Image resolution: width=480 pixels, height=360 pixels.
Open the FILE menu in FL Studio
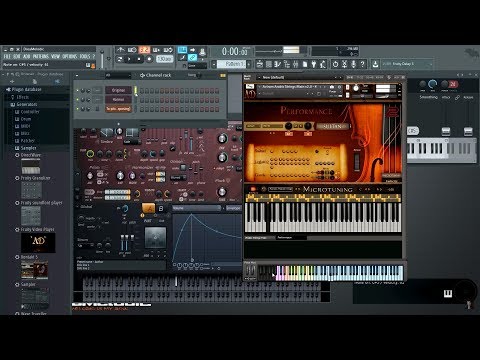pyautogui.click(x=7, y=56)
